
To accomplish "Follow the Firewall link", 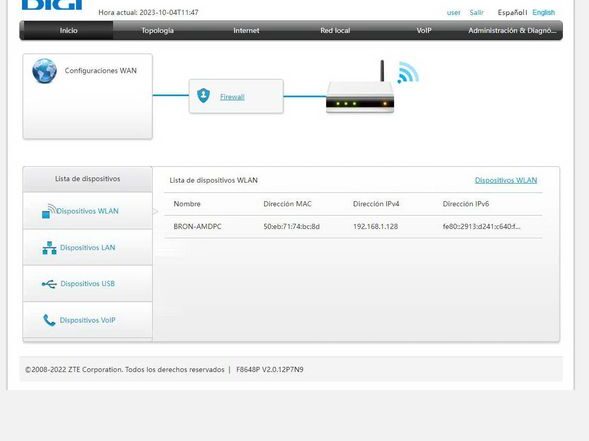I will tap(232, 97).
